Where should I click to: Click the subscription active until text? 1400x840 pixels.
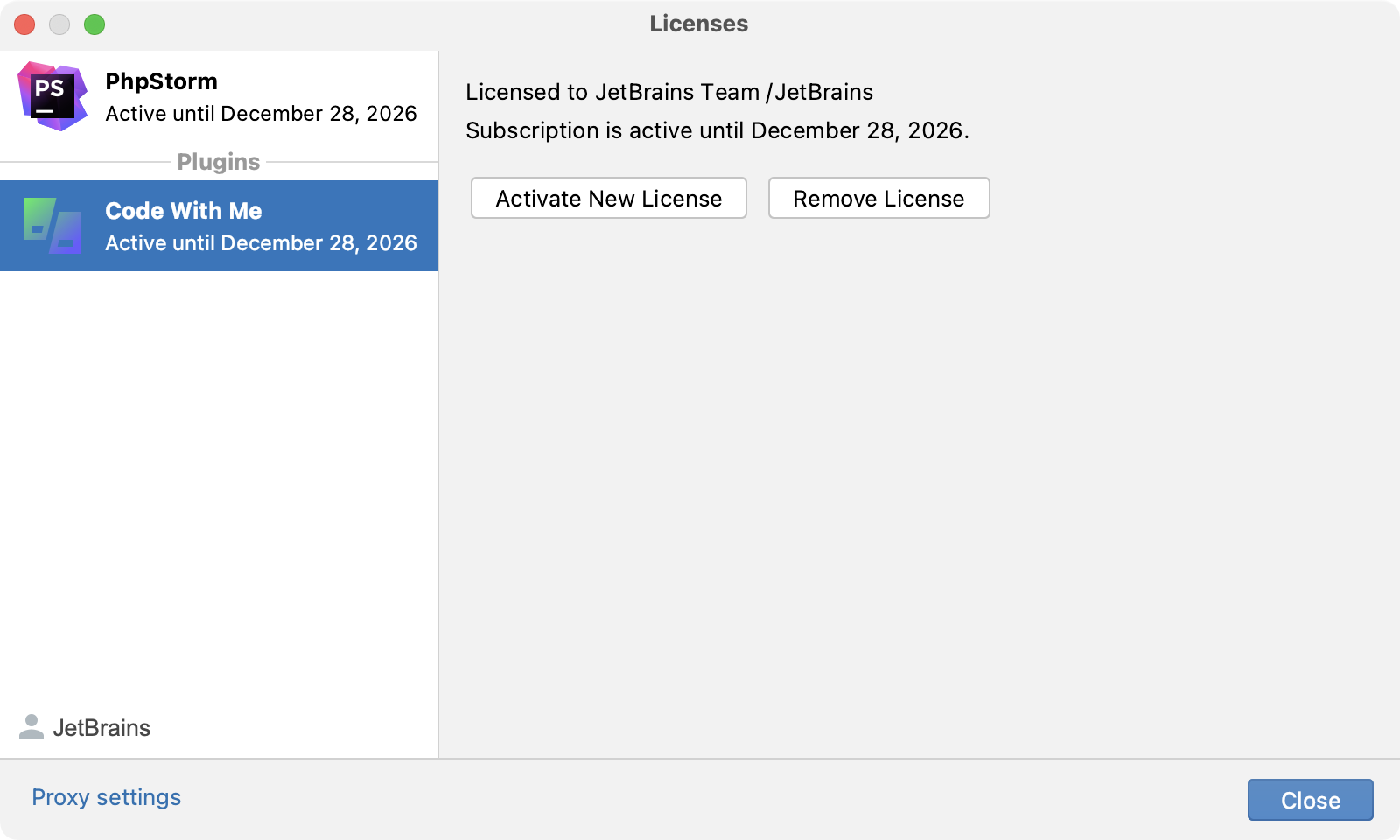coord(717,130)
